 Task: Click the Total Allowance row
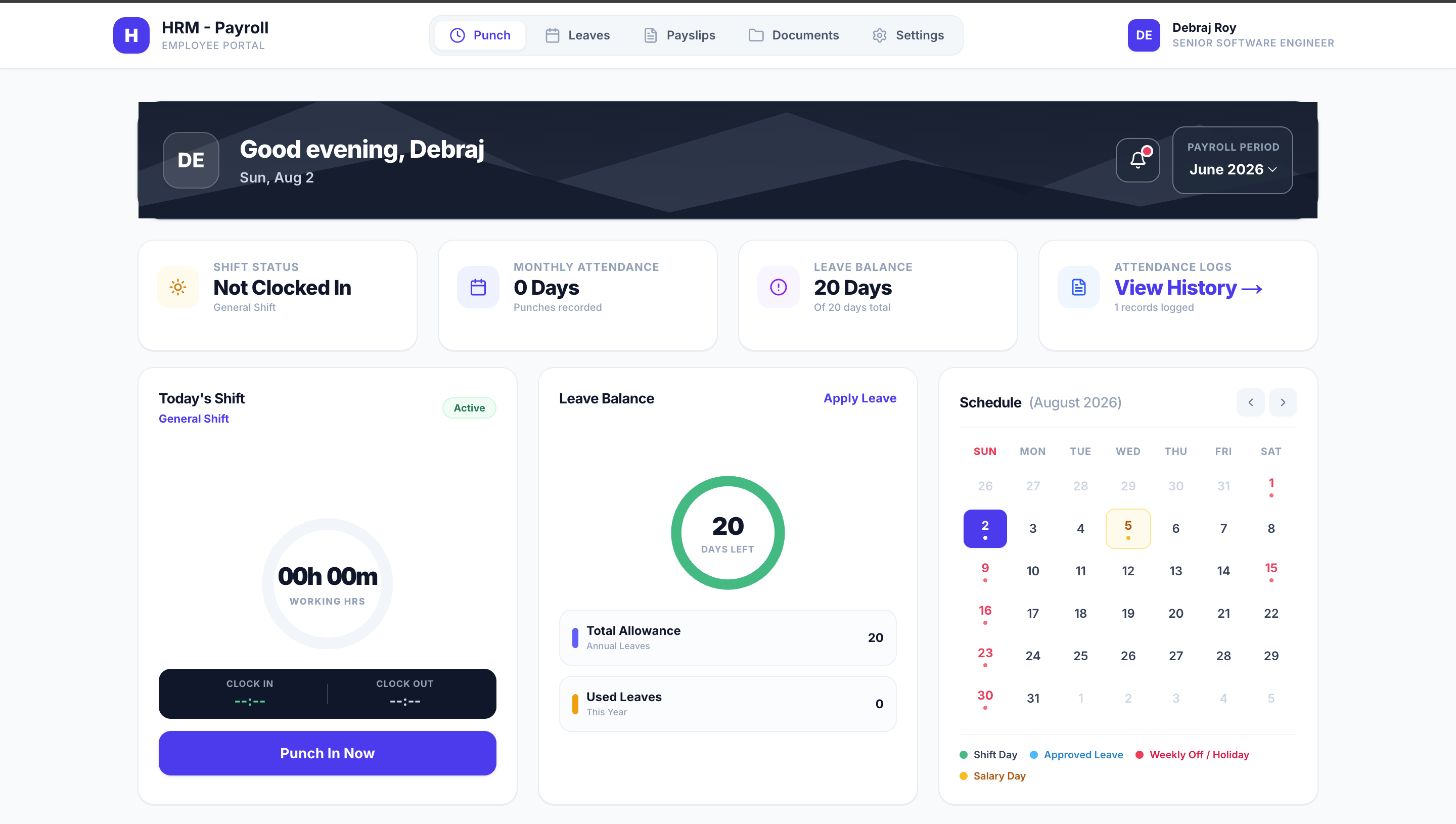pyautogui.click(x=727, y=638)
